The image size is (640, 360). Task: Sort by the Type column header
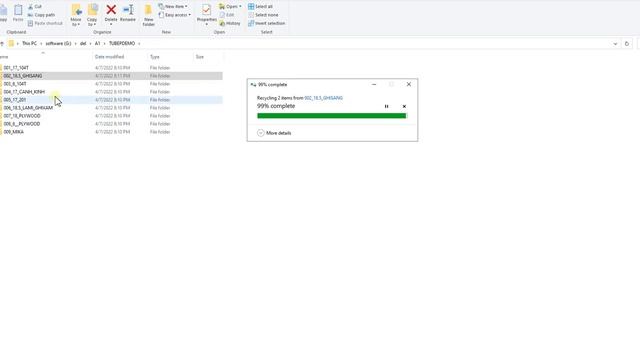155,57
